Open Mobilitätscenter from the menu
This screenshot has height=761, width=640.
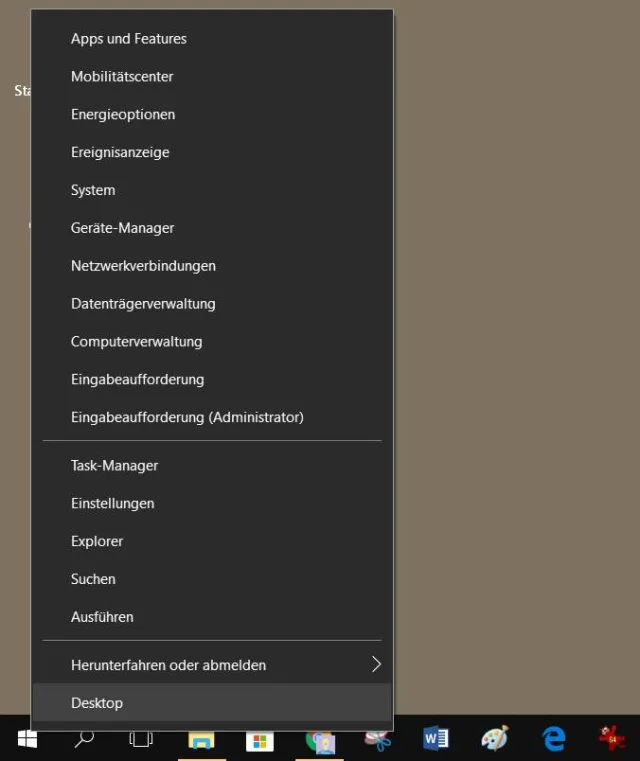coord(122,77)
